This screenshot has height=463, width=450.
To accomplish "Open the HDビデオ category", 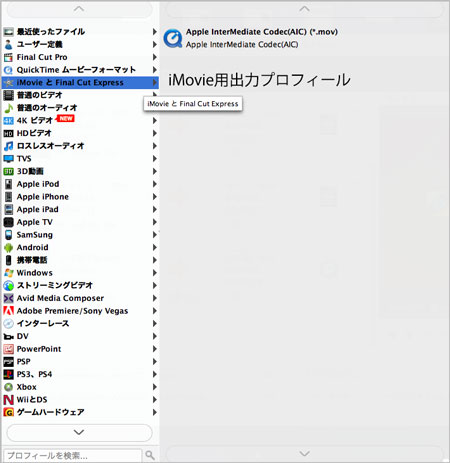I will 80,133.
